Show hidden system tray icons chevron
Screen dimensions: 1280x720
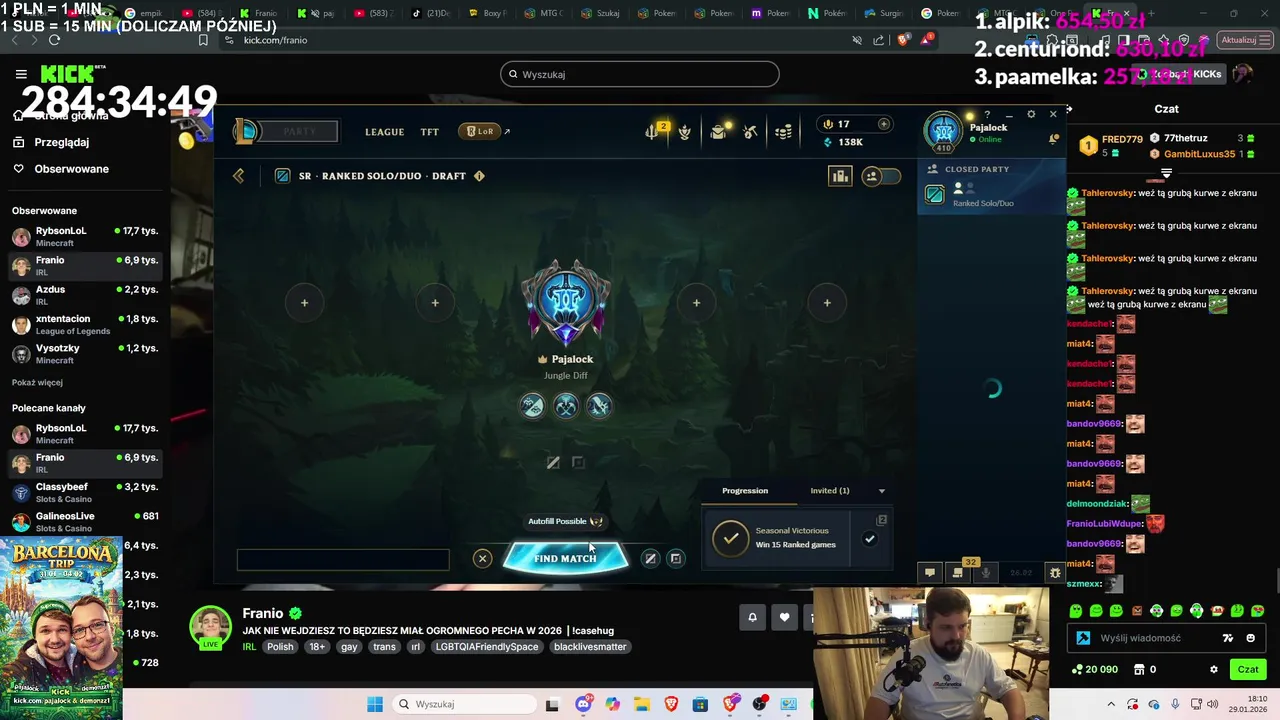[x=1111, y=704]
